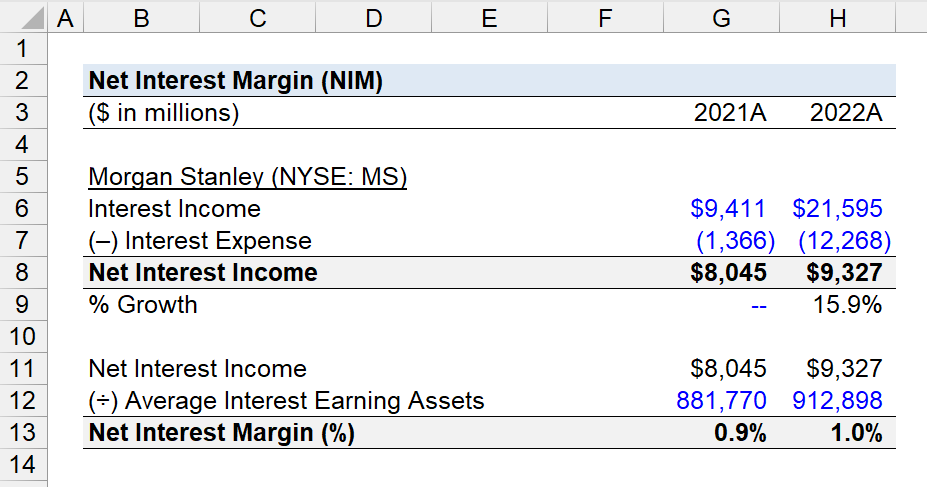Select row 9 header
The width and height of the screenshot is (927, 487).
(x=23, y=304)
